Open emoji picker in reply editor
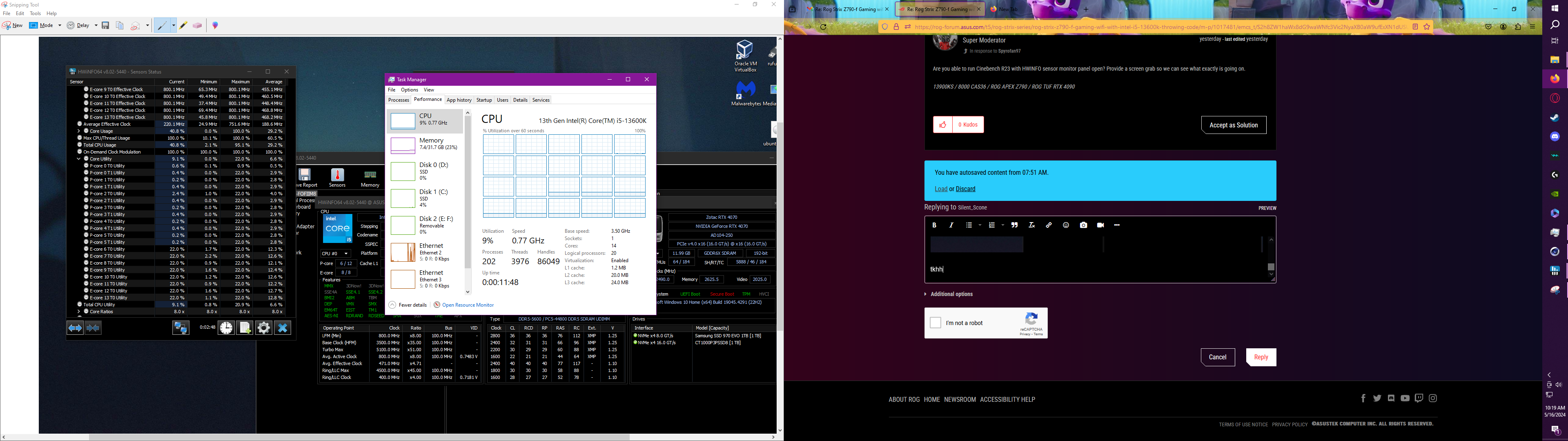The height and width of the screenshot is (441, 1568). click(x=1066, y=225)
